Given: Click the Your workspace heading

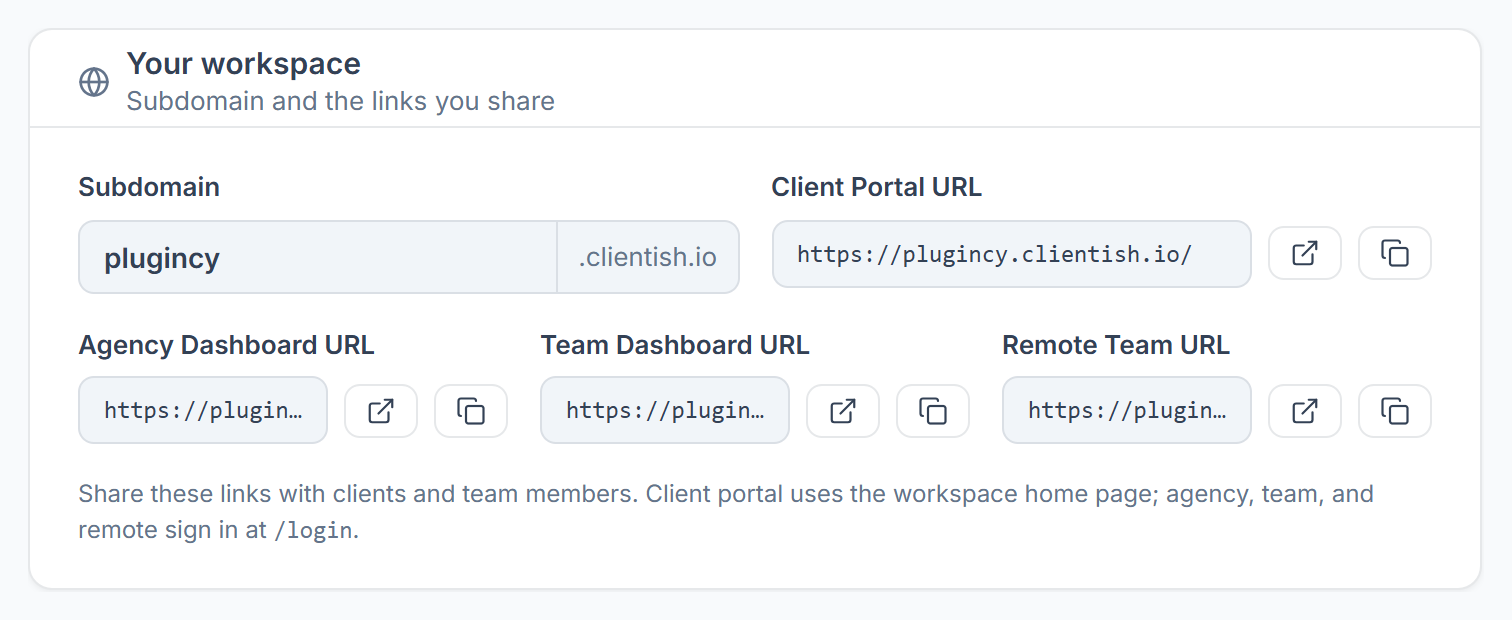Looking at the screenshot, I should click(x=243, y=64).
